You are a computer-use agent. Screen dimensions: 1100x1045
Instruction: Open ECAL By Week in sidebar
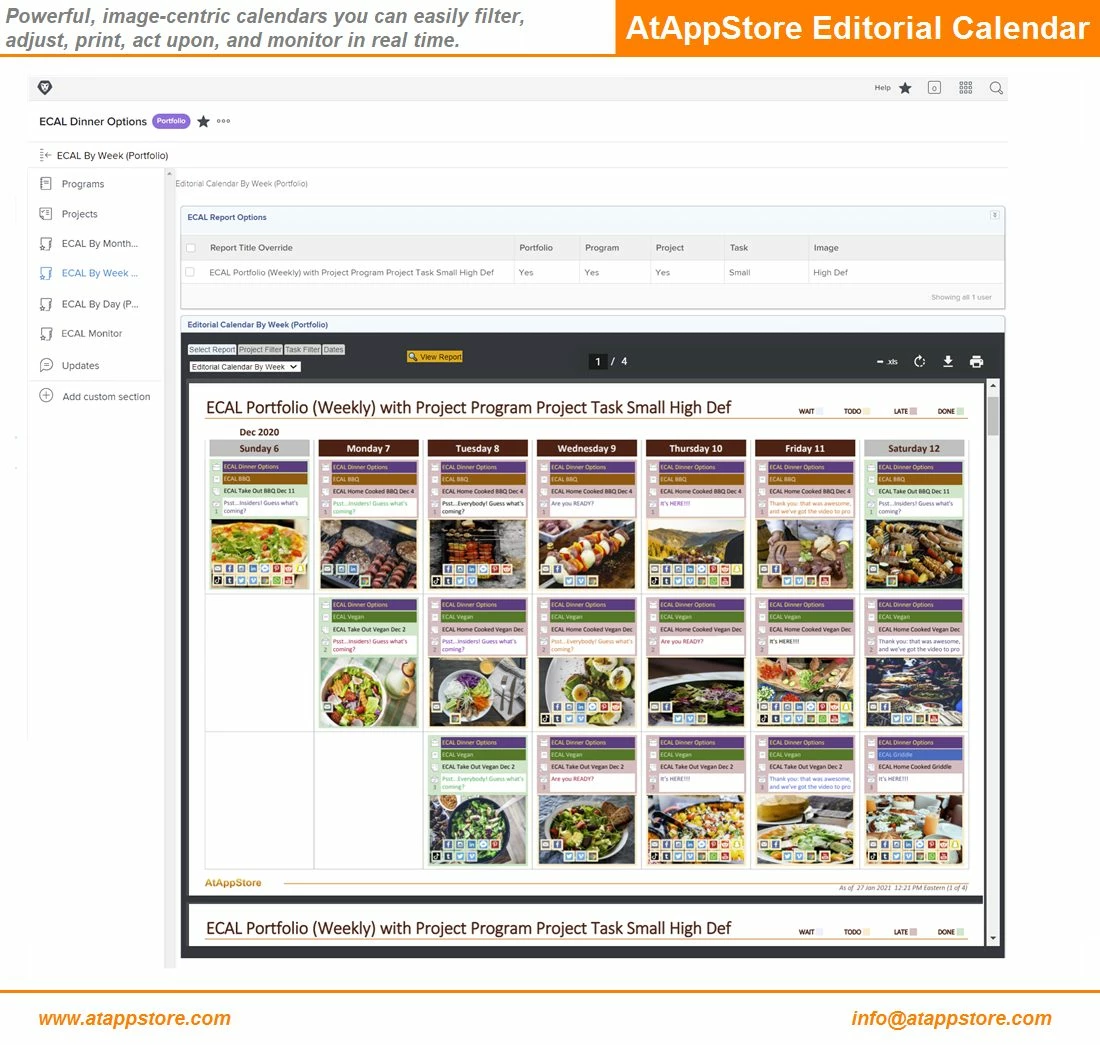pyautogui.click(x=100, y=273)
